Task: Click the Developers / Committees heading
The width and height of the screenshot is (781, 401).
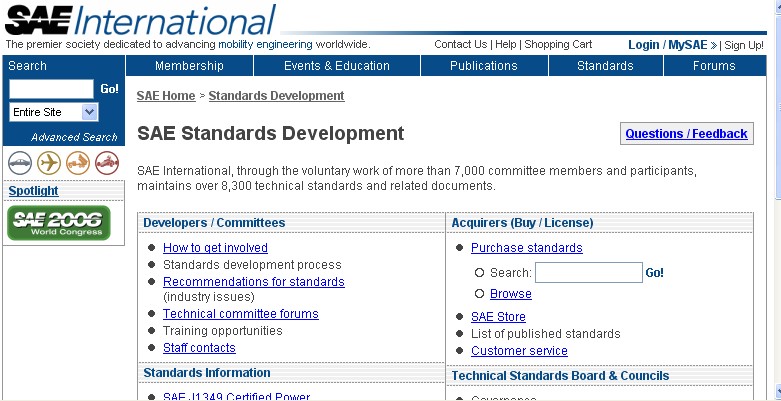Action: coord(214,223)
